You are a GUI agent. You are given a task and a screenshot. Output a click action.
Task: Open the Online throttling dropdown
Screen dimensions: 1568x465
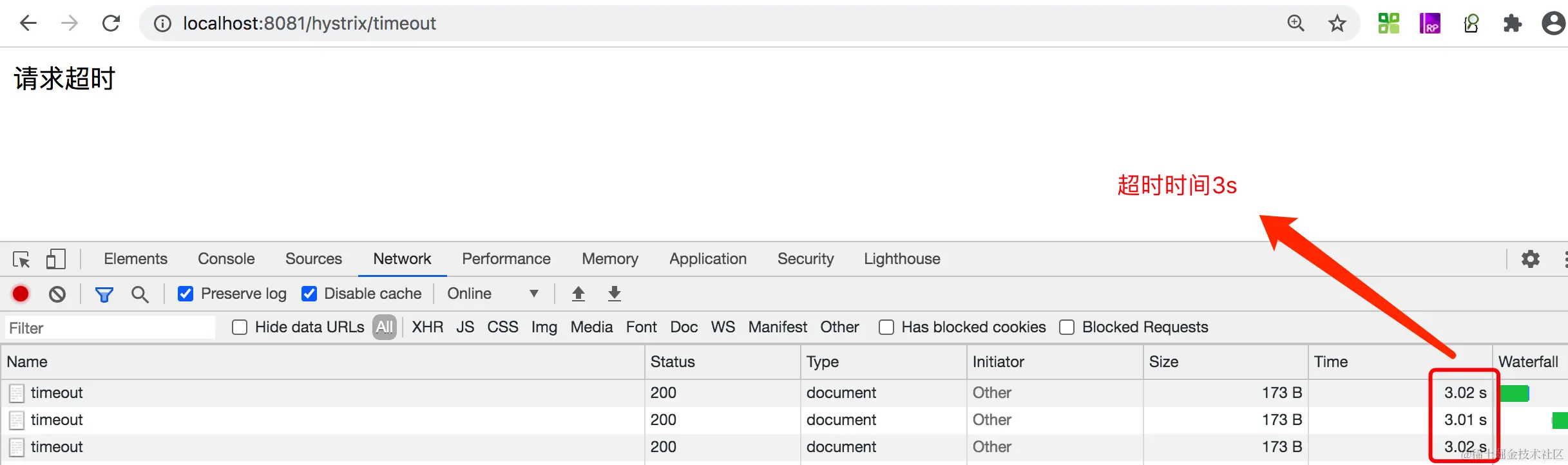[x=493, y=294]
